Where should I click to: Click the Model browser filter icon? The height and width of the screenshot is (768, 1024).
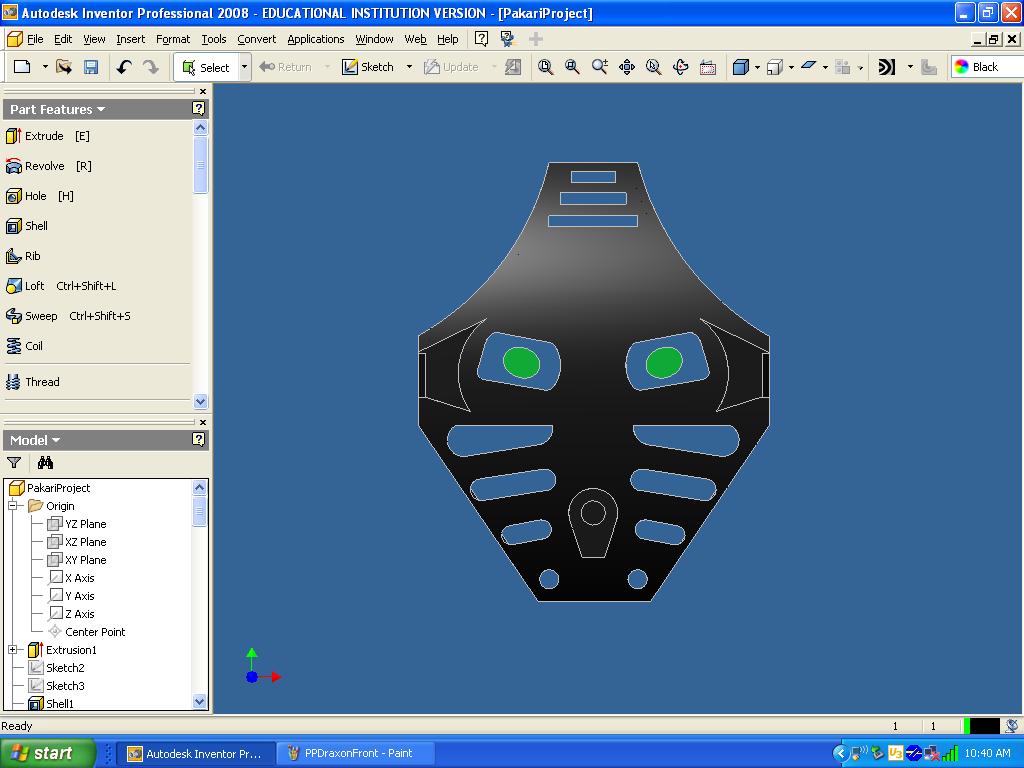tap(14, 463)
